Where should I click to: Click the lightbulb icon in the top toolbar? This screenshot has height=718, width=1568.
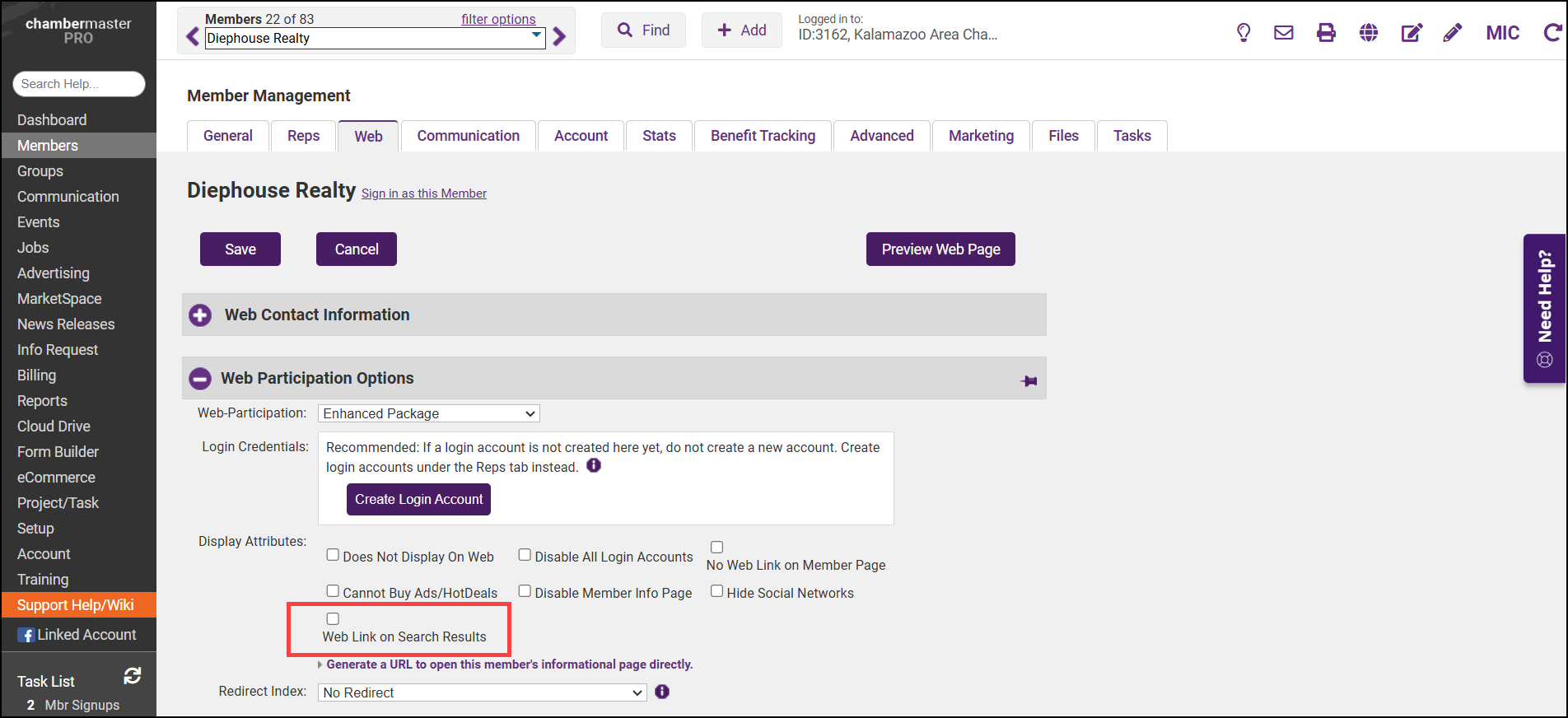tap(1244, 32)
